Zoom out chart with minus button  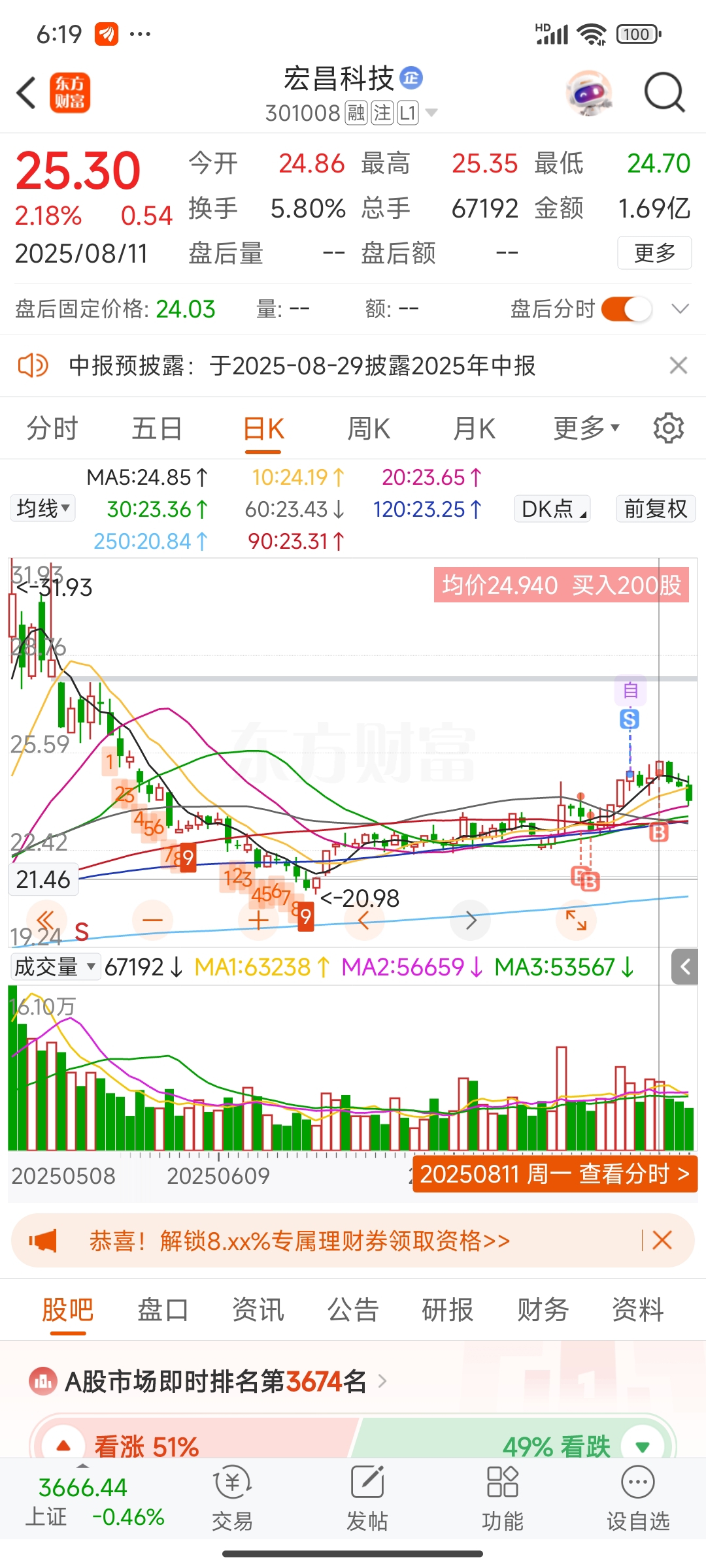pyautogui.click(x=152, y=921)
